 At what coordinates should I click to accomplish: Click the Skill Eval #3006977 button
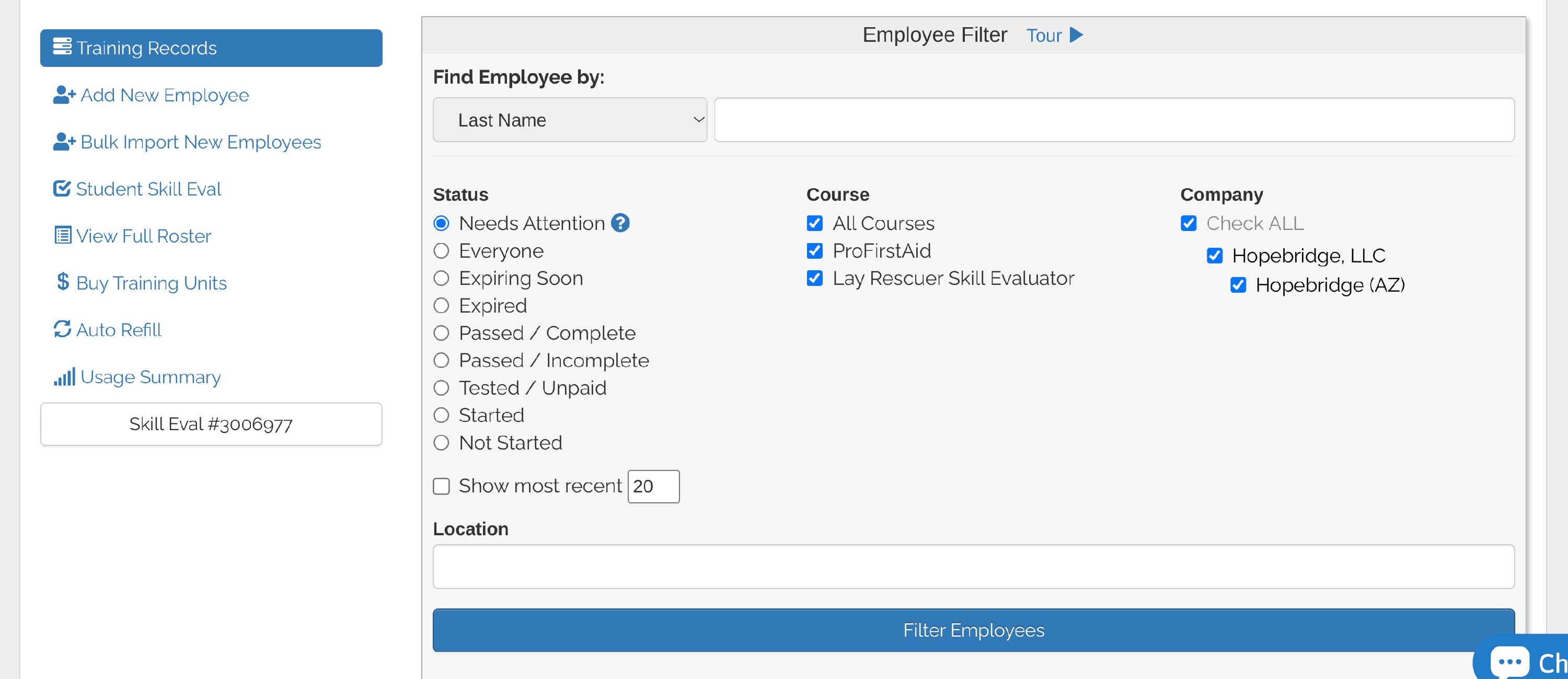point(211,424)
